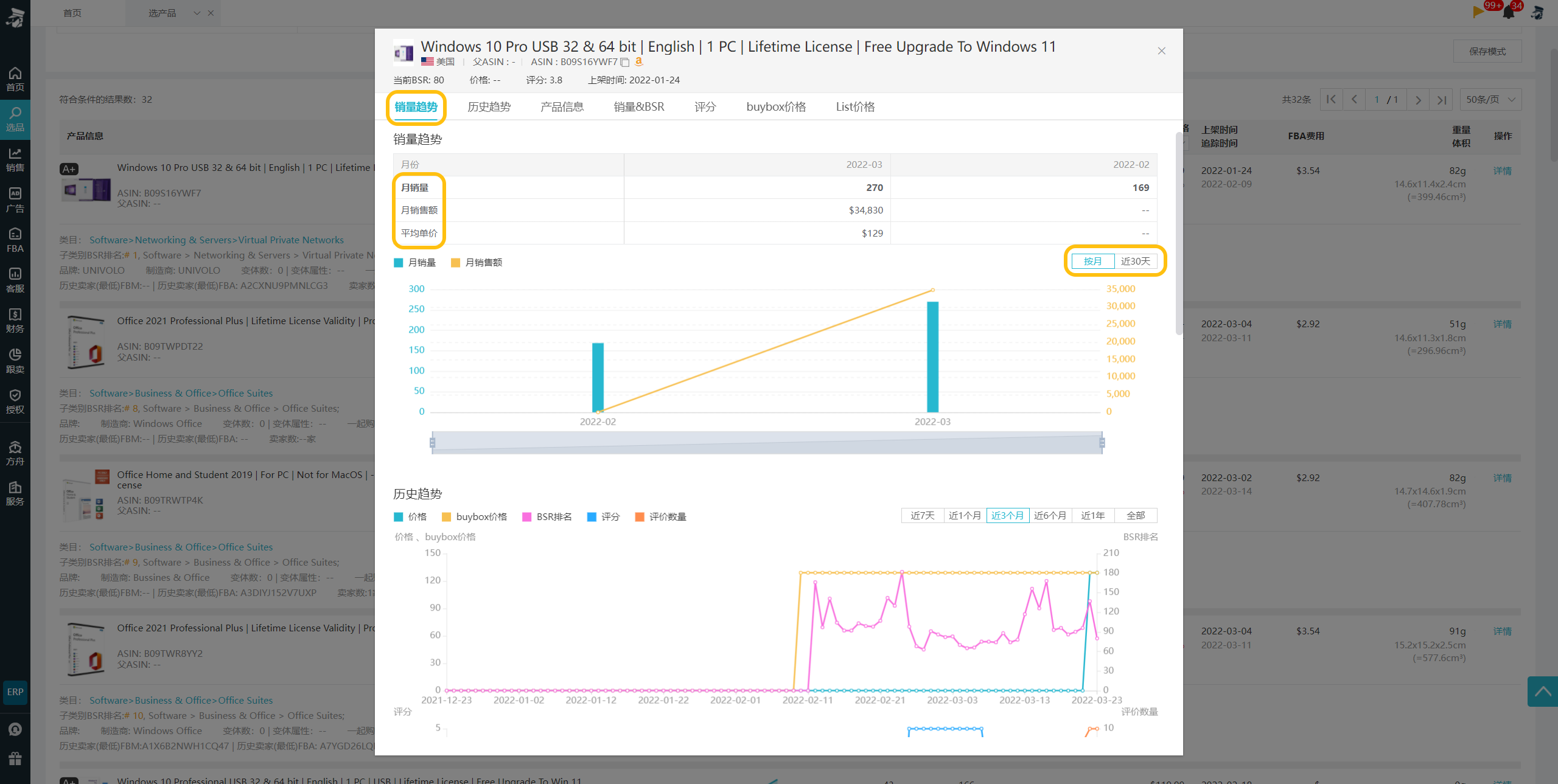Toggle 评分 legend in history chart
Screen dimensions: 1558x784
(x=604, y=517)
